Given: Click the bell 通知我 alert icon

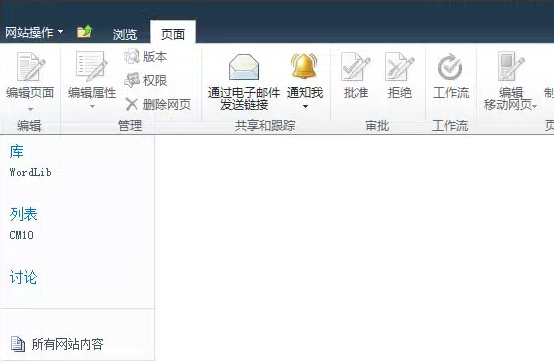Looking at the screenshot, I should click(x=305, y=66).
